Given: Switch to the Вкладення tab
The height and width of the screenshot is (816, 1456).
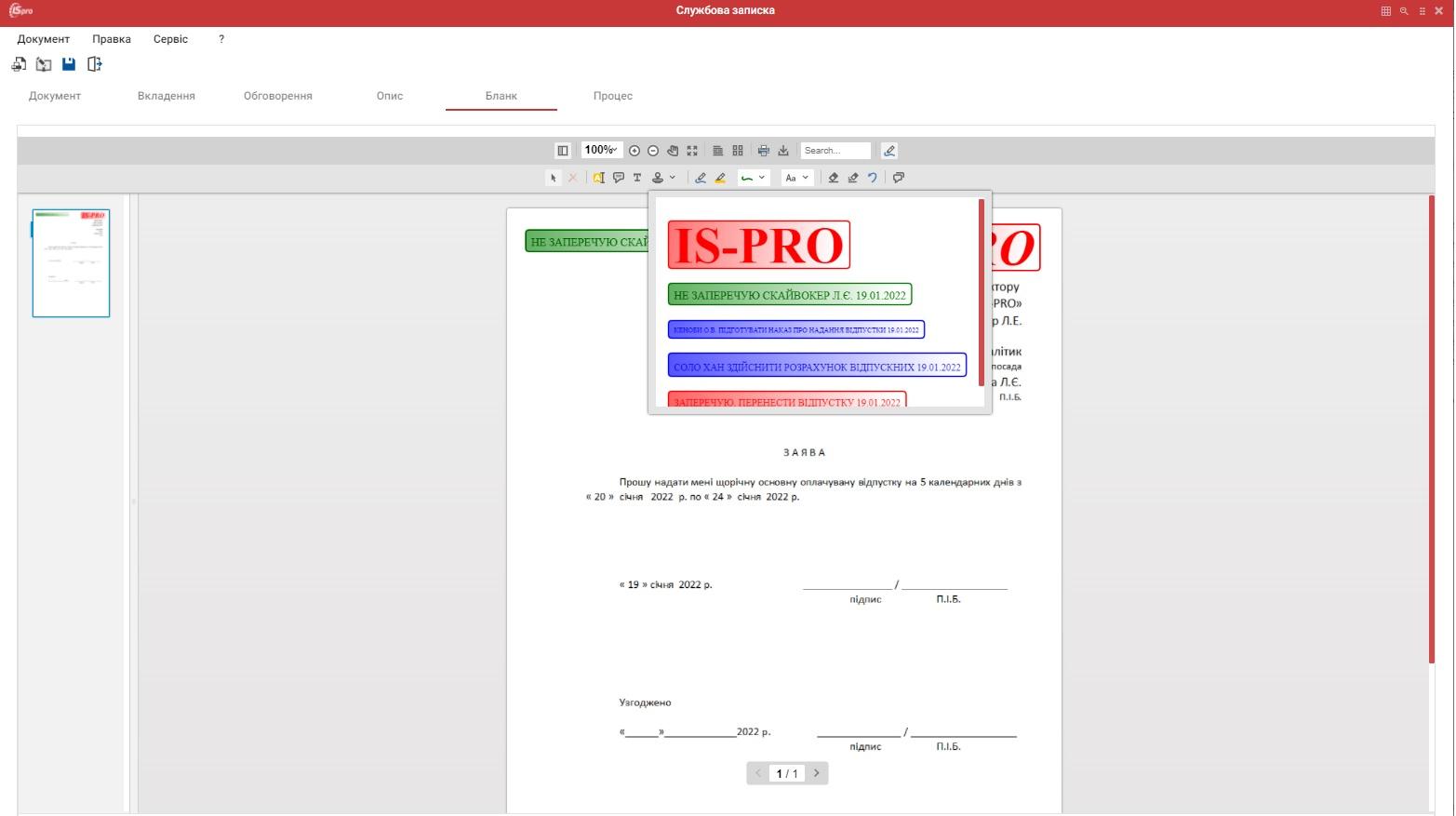Looking at the screenshot, I should 167,96.
